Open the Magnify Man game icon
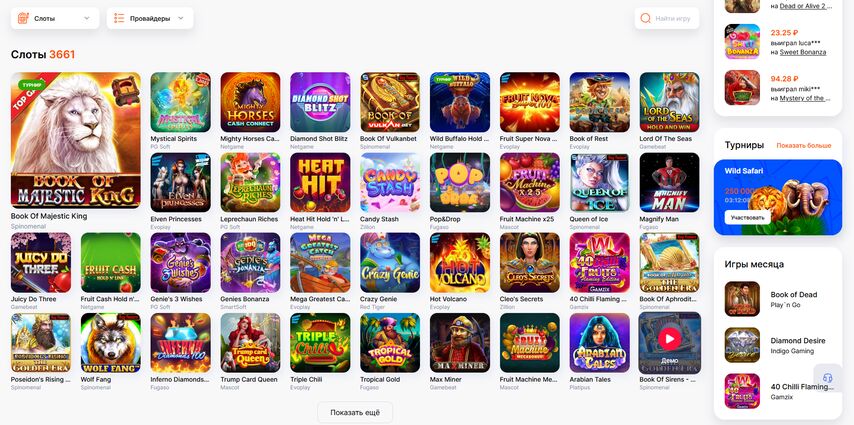The height and width of the screenshot is (425, 854). coord(669,182)
